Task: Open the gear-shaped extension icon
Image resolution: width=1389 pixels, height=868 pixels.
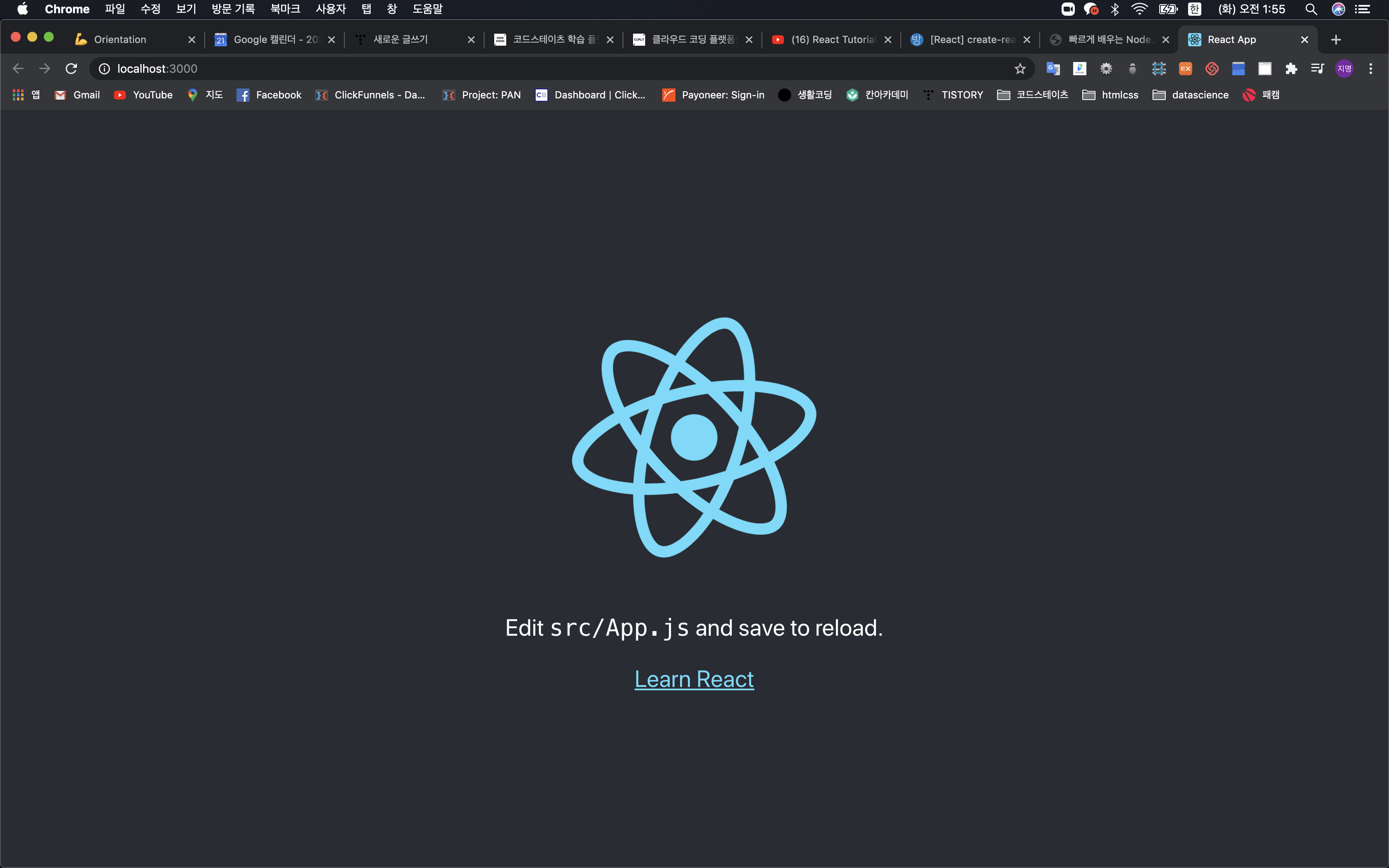Action: tap(1106, 69)
